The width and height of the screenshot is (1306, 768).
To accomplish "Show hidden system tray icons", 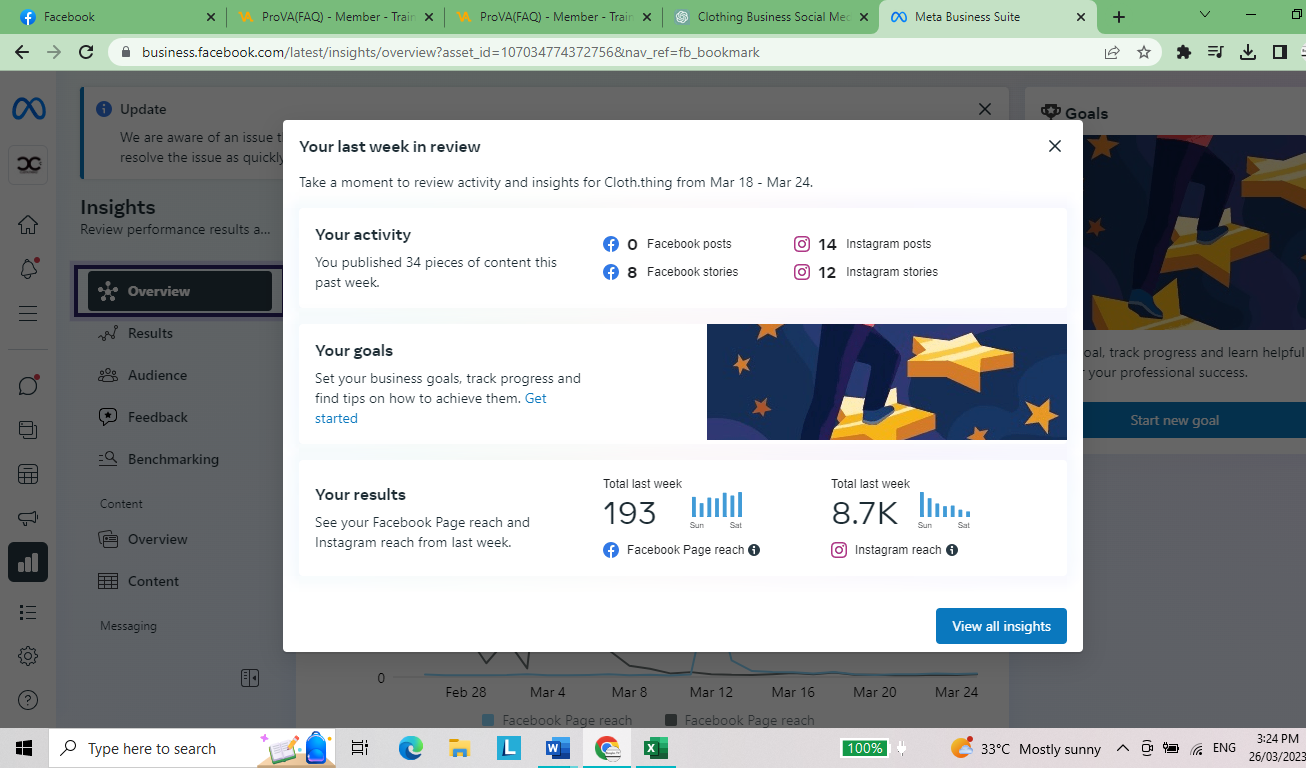I will [x=1122, y=748].
